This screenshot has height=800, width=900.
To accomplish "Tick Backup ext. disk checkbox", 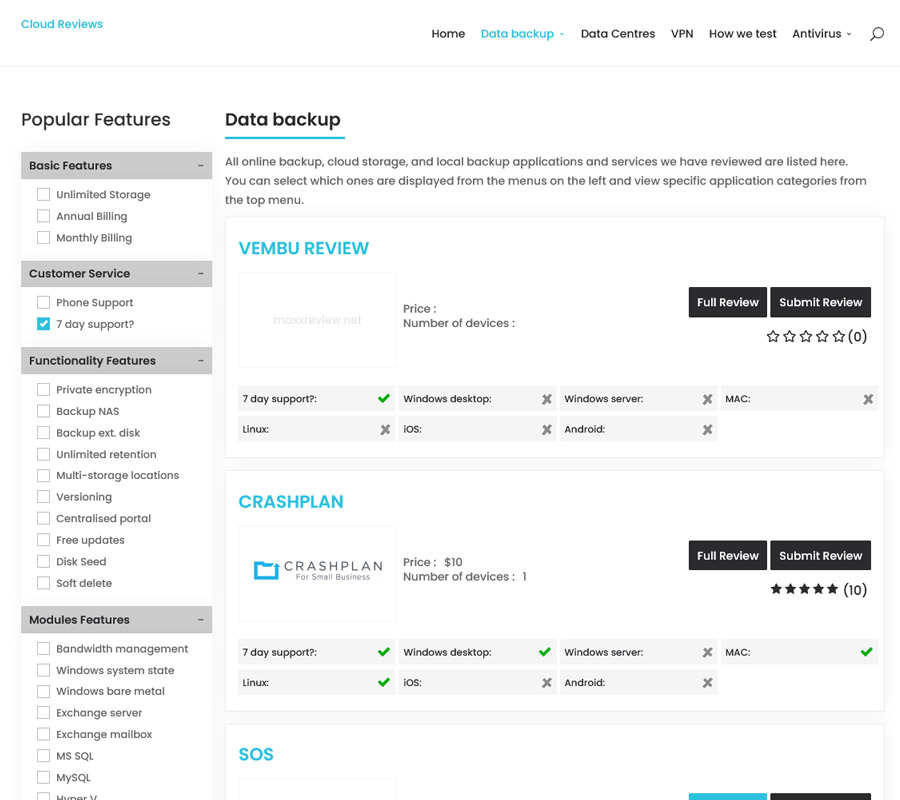I will pos(43,433).
